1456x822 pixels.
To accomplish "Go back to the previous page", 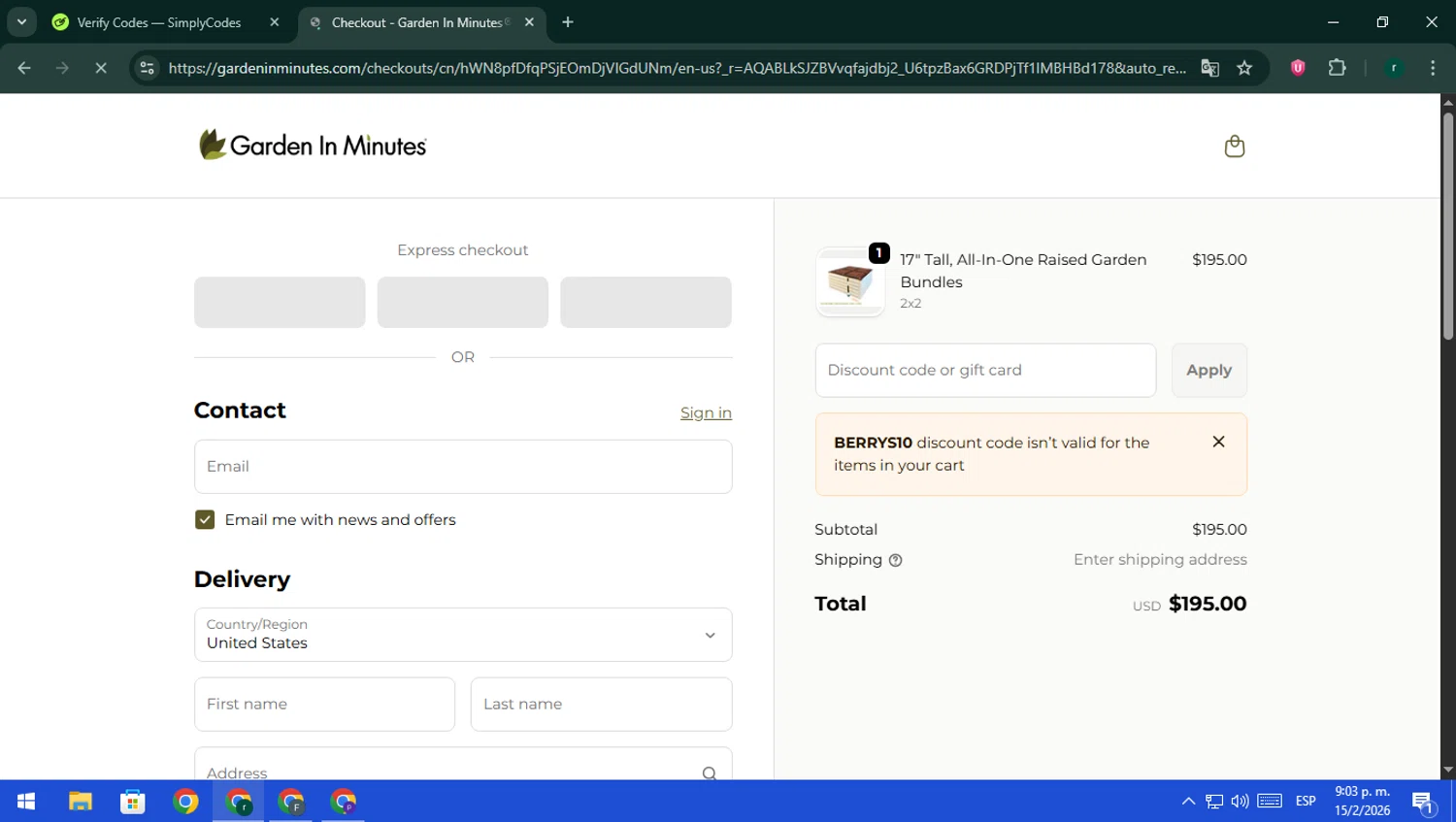I will click(24, 68).
